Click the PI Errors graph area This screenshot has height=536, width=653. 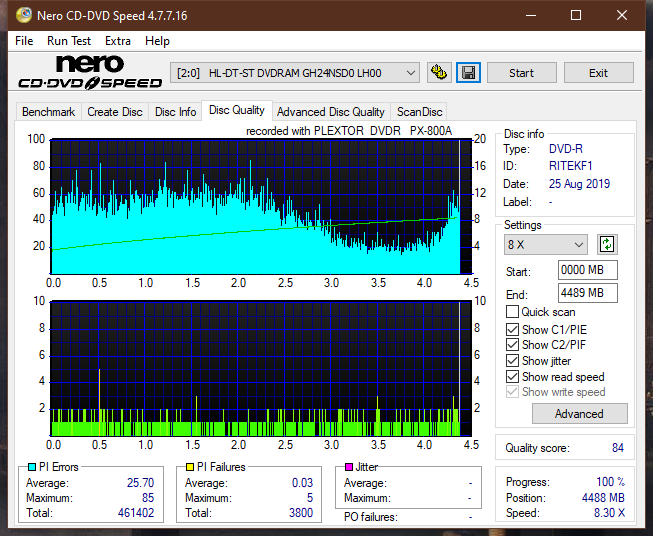pyautogui.click(x=261, y=207)
